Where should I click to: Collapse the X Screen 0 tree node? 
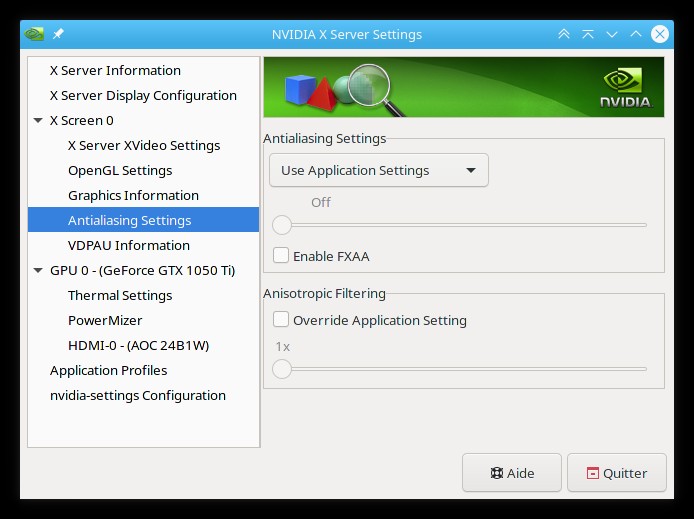[39, 120]
